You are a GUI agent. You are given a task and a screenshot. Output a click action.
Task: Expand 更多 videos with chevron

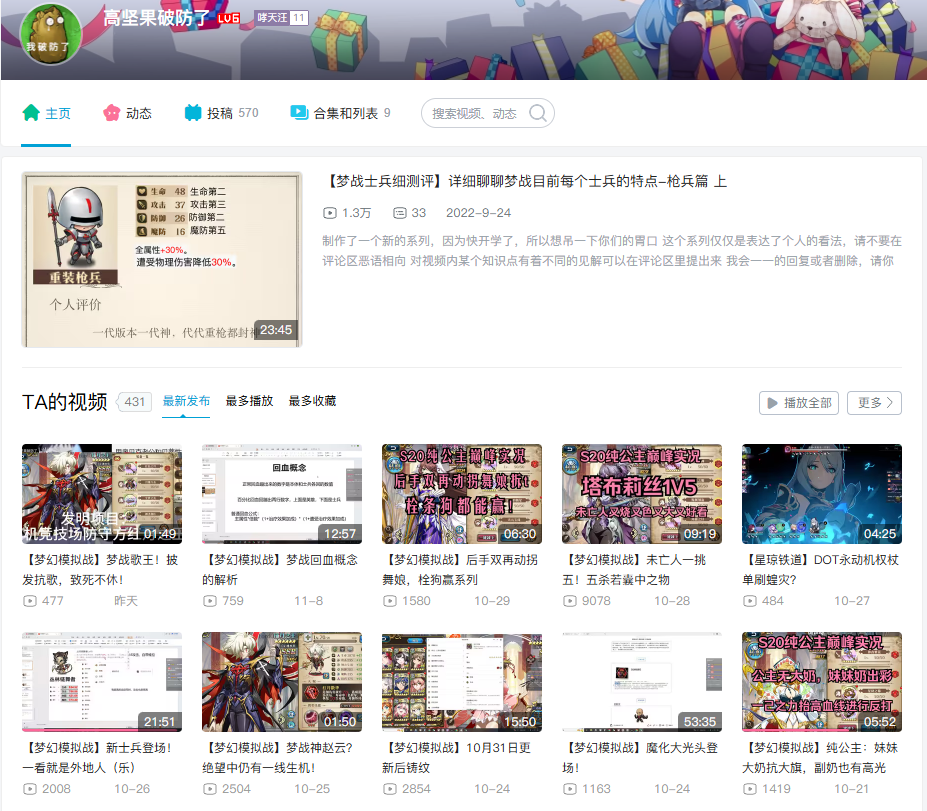[874, 403]
